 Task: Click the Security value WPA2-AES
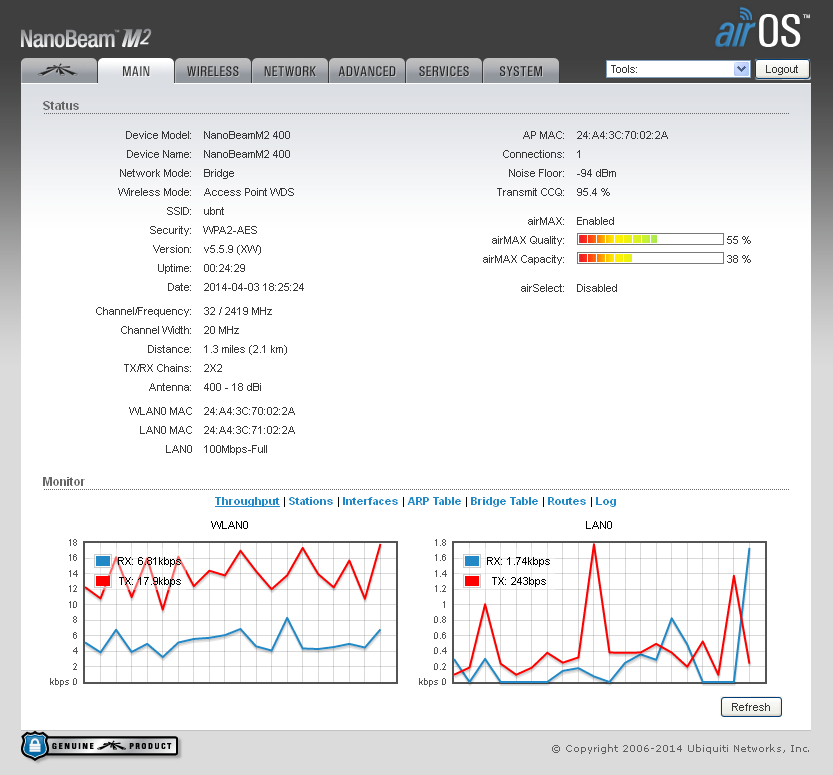click(x=230, y=231)
